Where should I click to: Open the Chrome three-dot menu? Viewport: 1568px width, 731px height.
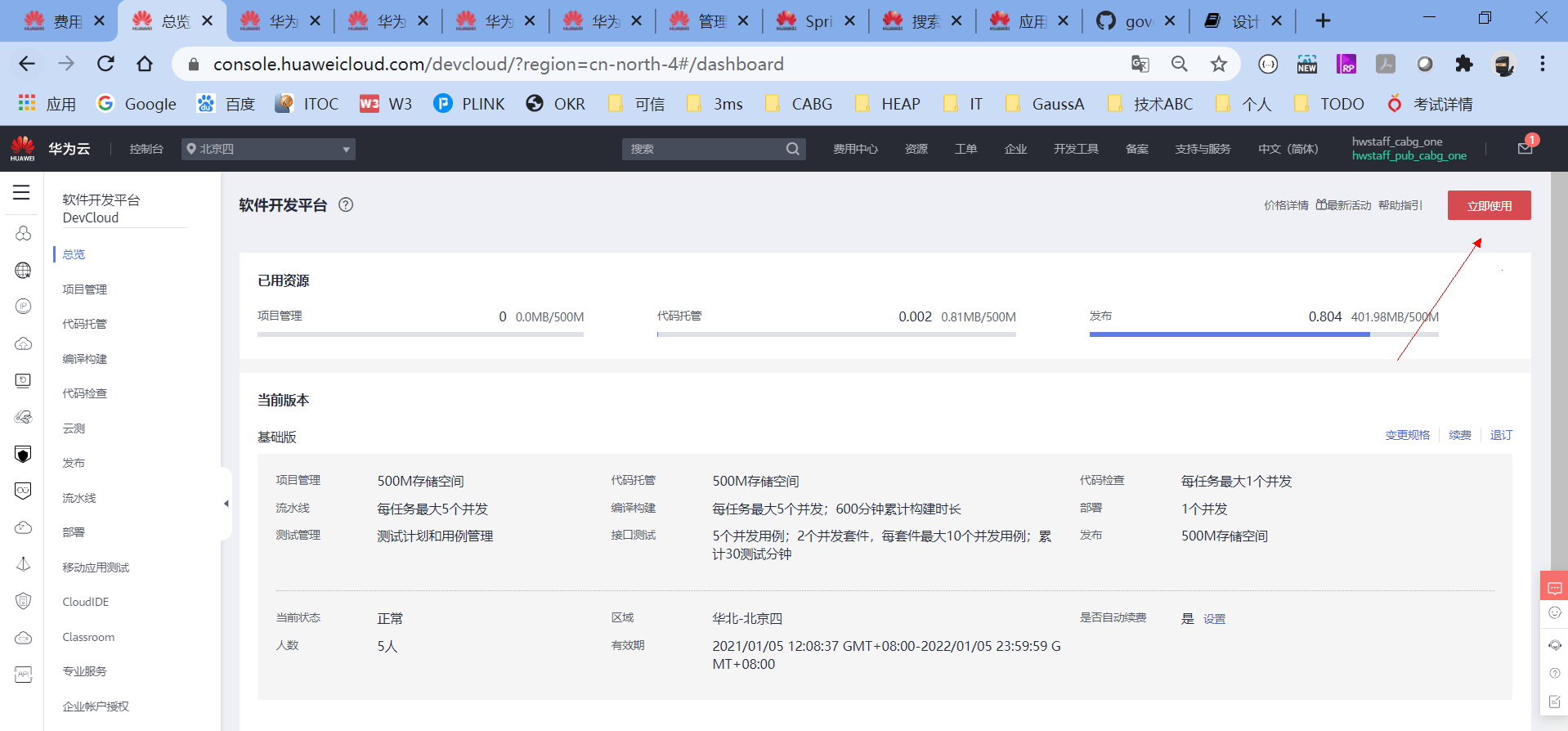click(x=1543, y=64)
